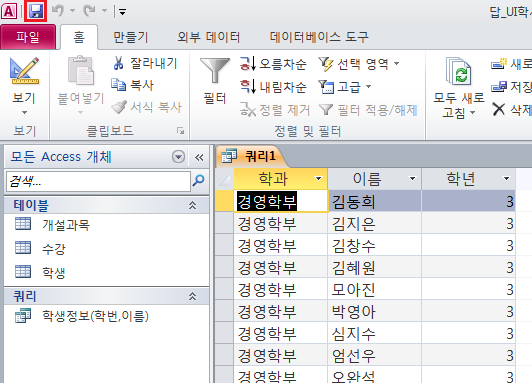Collapse the 테이블 group

192,205
